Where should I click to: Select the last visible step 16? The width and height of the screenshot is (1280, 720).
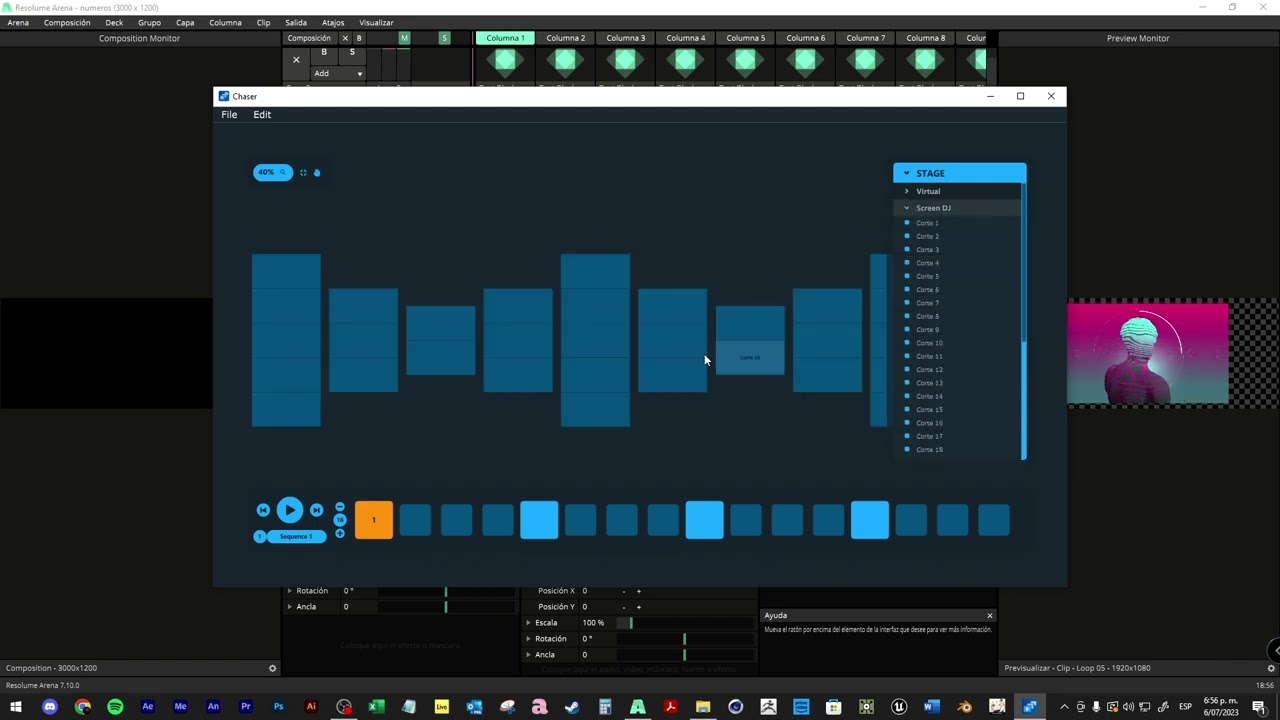(994, 520)
